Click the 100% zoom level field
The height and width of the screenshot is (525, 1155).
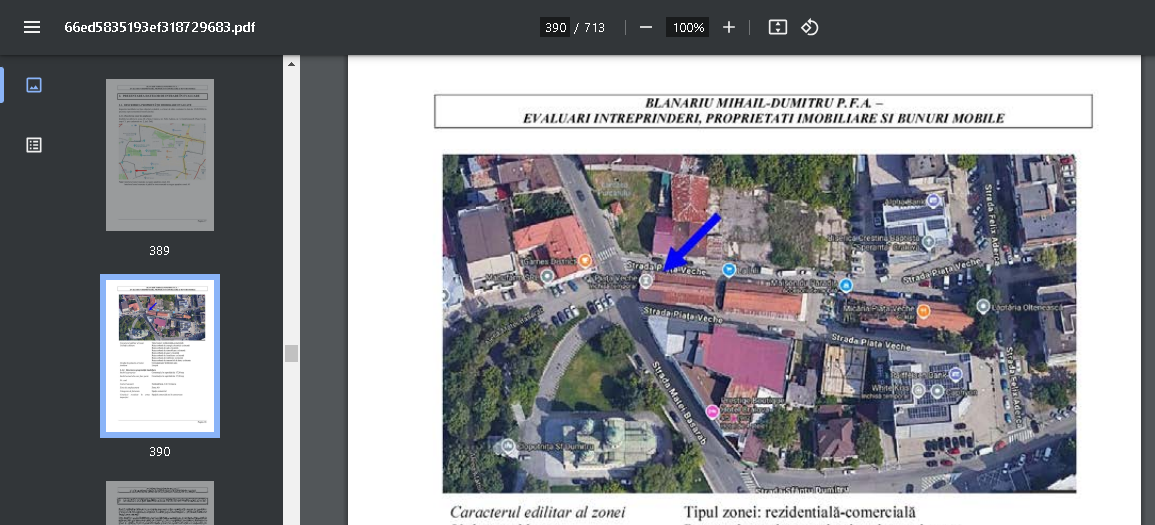tap(688, 28)
